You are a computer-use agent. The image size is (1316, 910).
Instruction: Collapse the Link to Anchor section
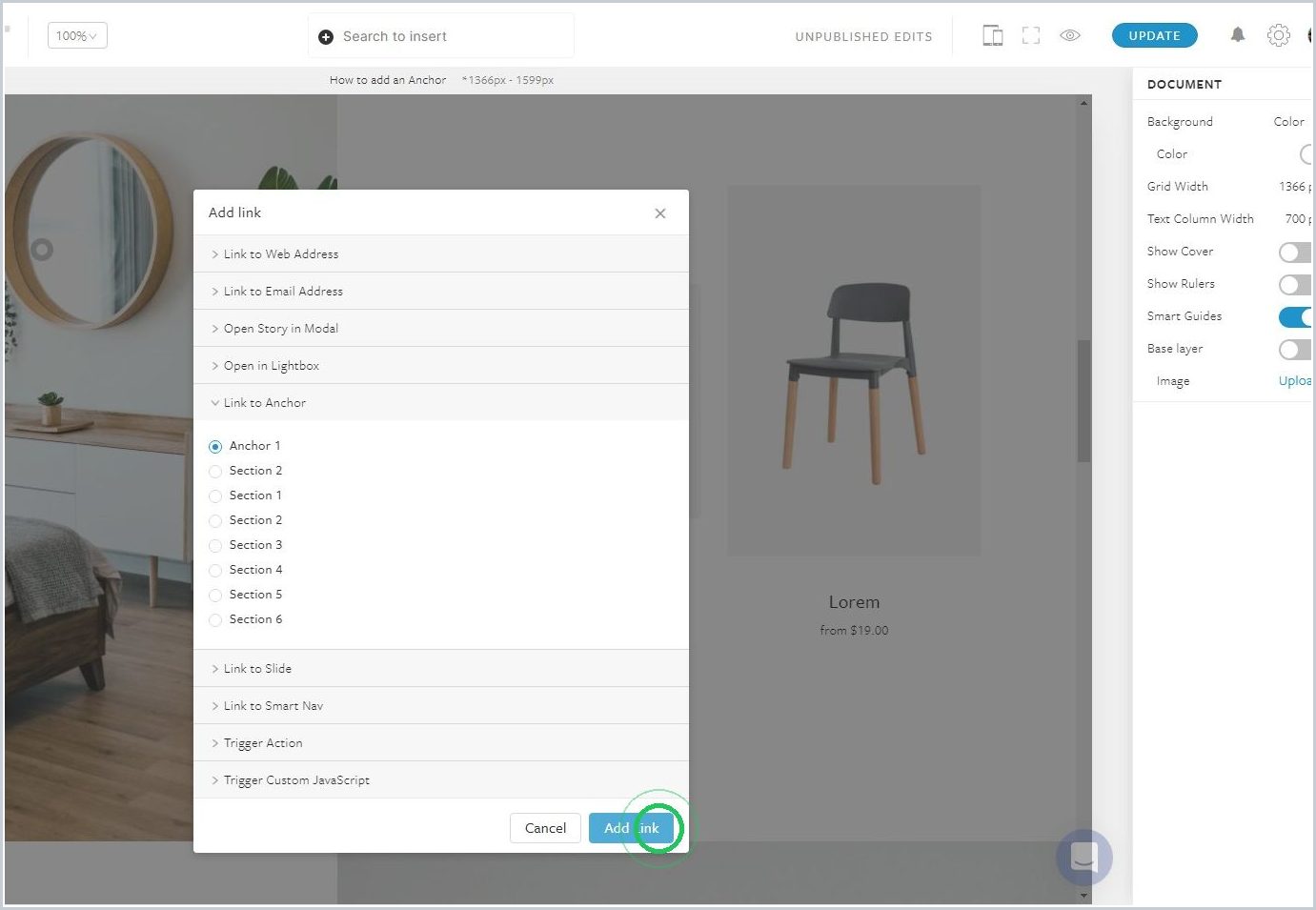click(x=441, y=403)
